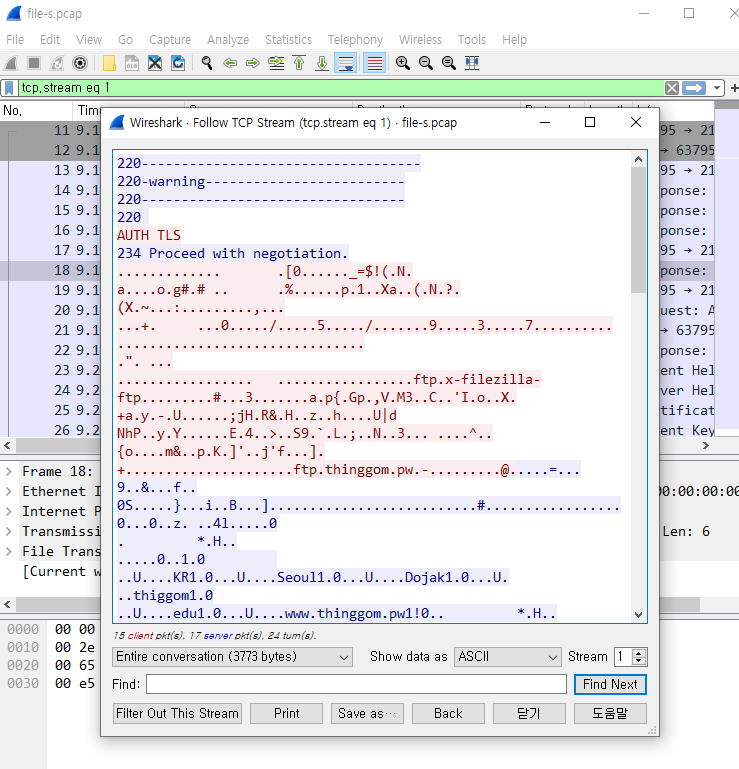This screenshot has height=769, width=739.
Task: Click the Stream number field
Action: pyautogui.click(x=623, y=657)
